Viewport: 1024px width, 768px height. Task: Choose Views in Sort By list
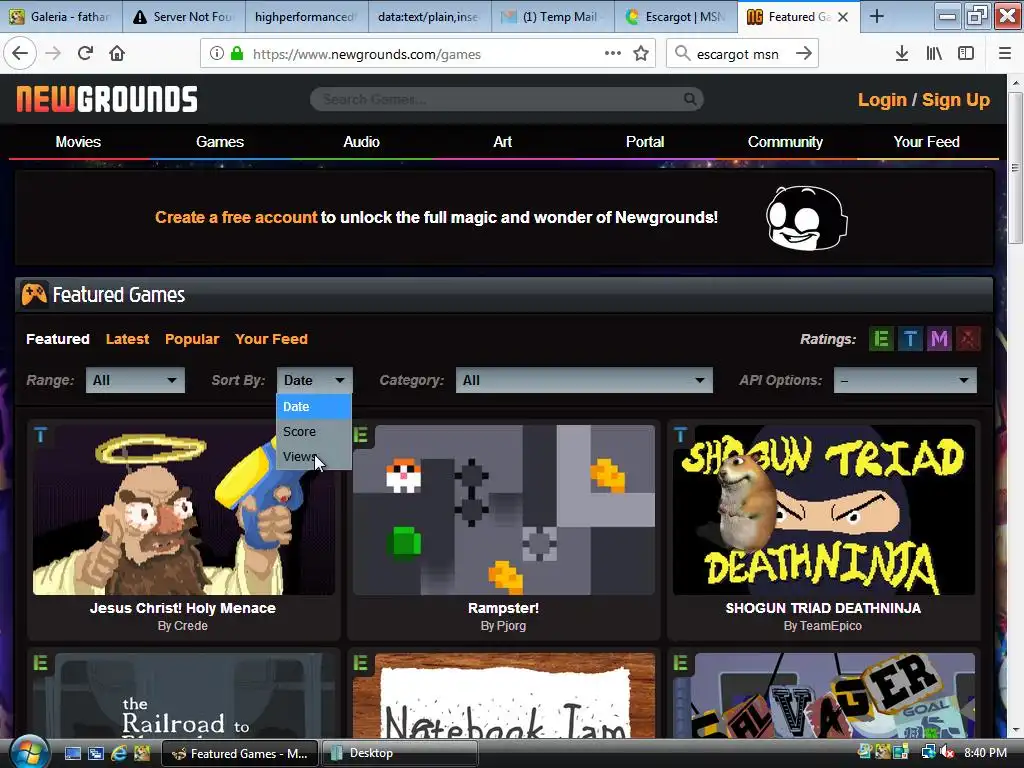[314, 456]
